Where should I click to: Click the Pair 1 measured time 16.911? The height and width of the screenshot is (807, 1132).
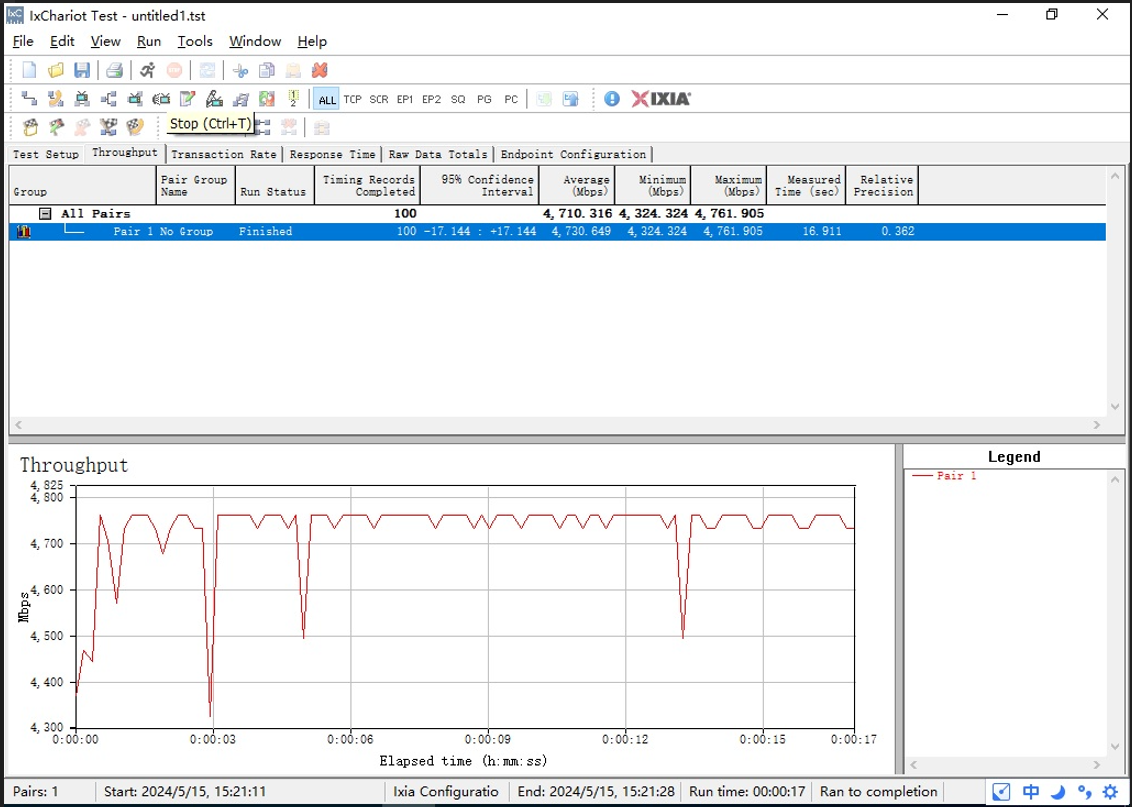(x=822, y=232)
